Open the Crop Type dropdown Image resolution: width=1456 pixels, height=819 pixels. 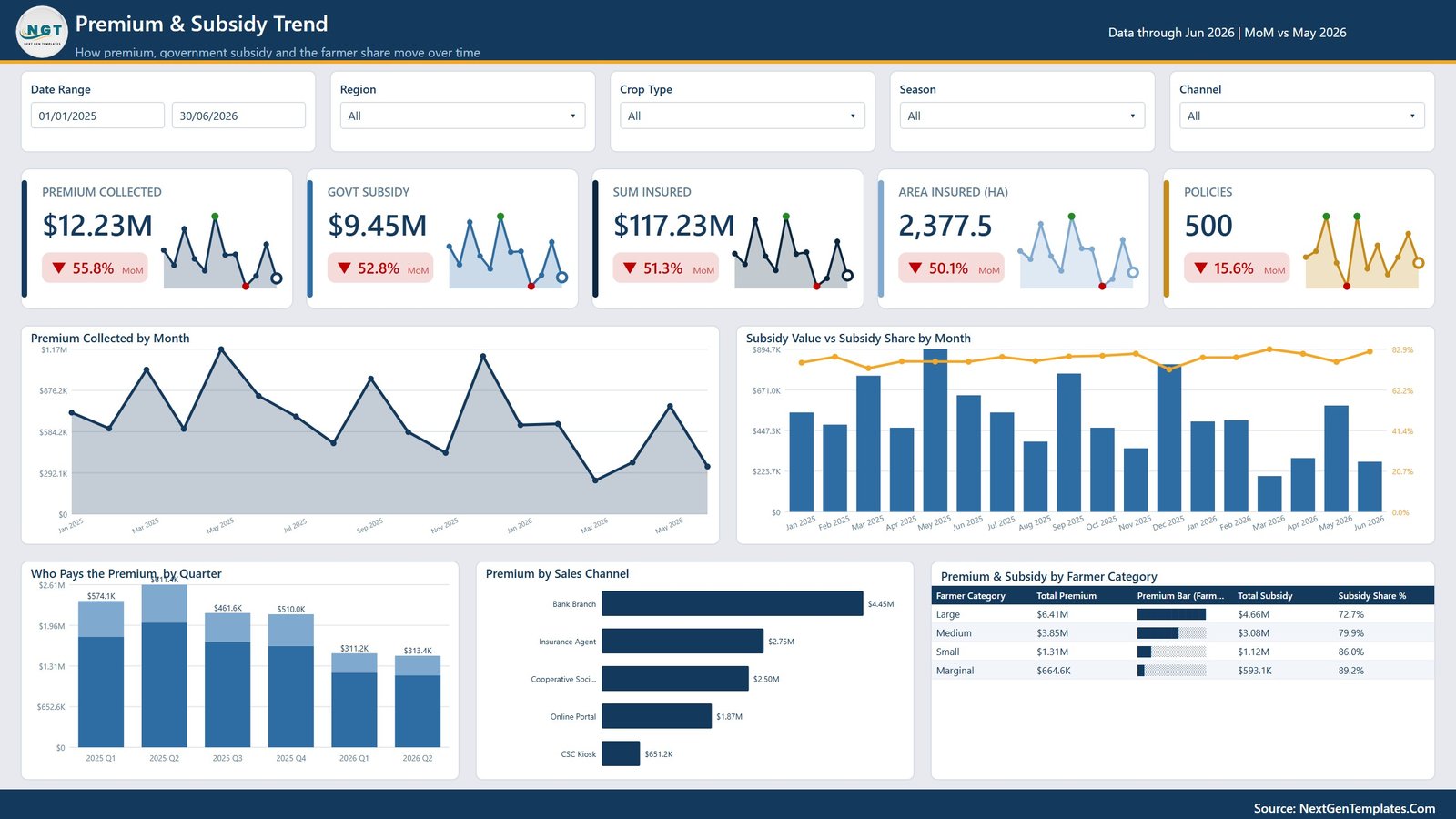(x=743, y=116)
